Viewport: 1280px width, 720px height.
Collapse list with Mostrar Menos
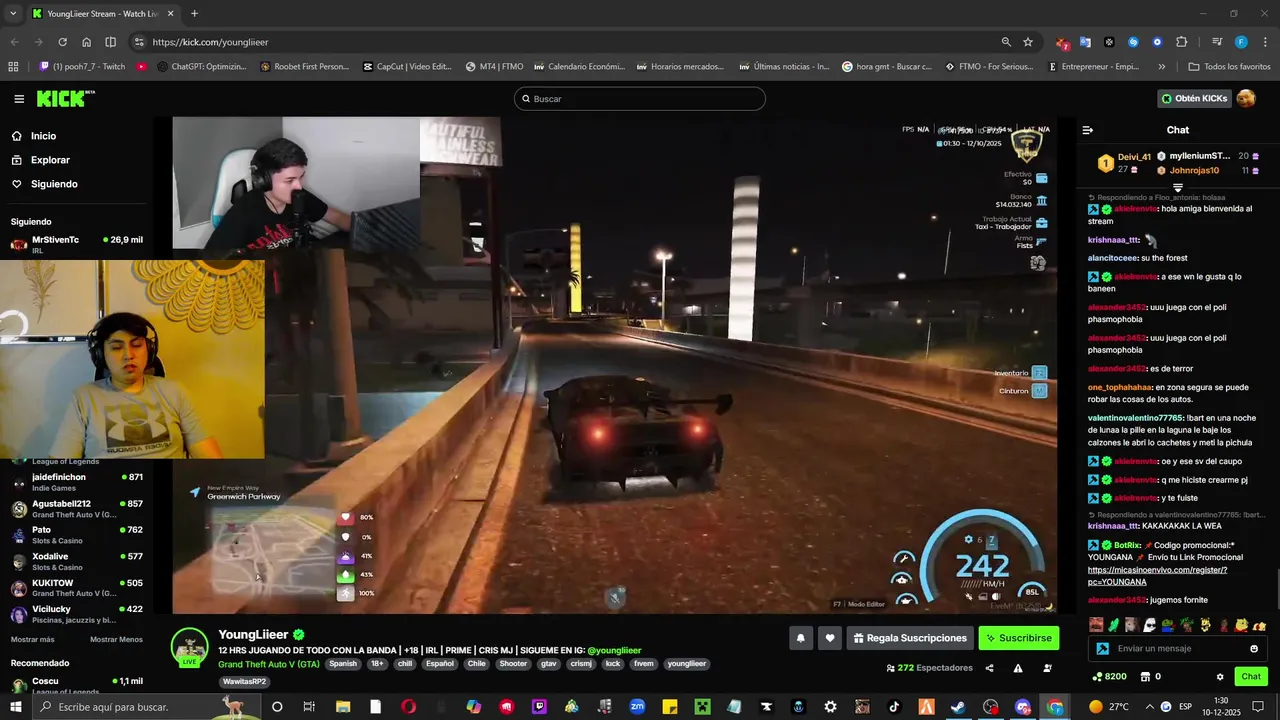[116, 640]
